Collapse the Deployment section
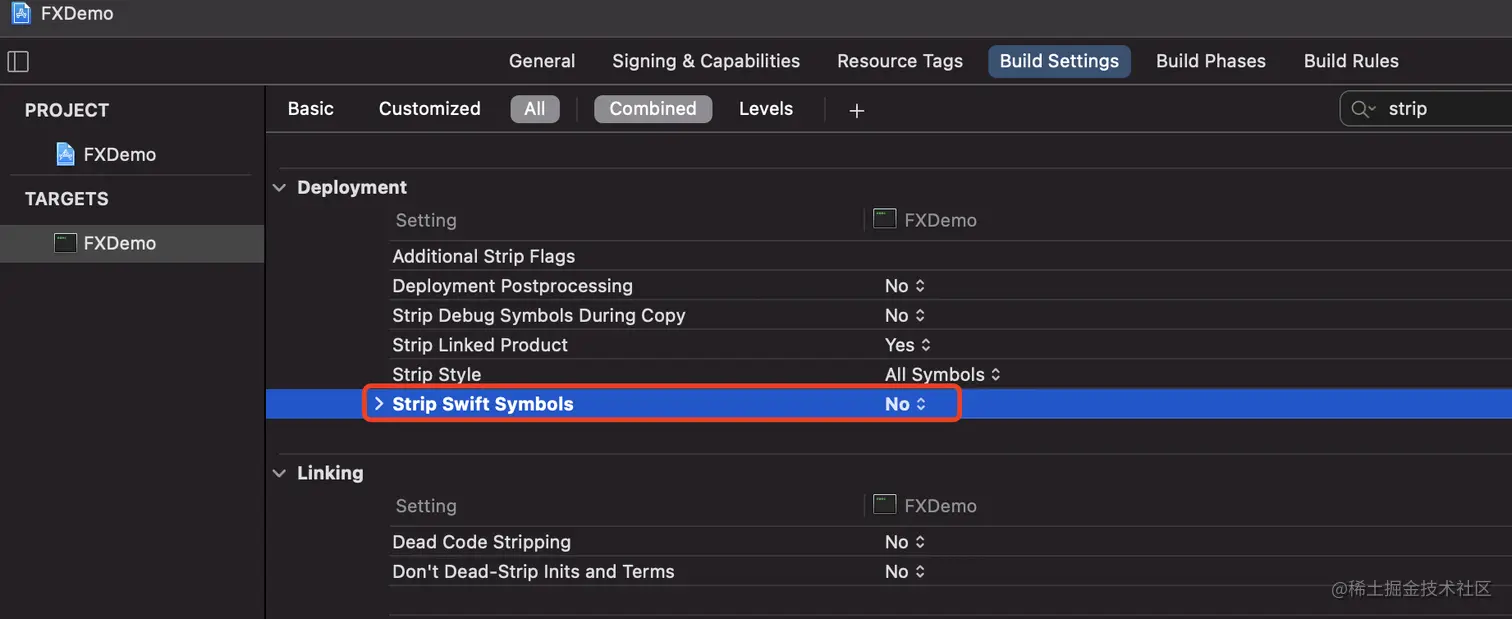Viewport: 1512px width, 619px height. click(x=280, y=188)
